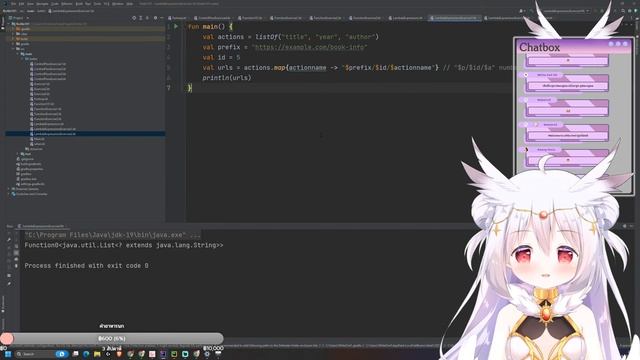Open the Window menu

coord(118,4)
